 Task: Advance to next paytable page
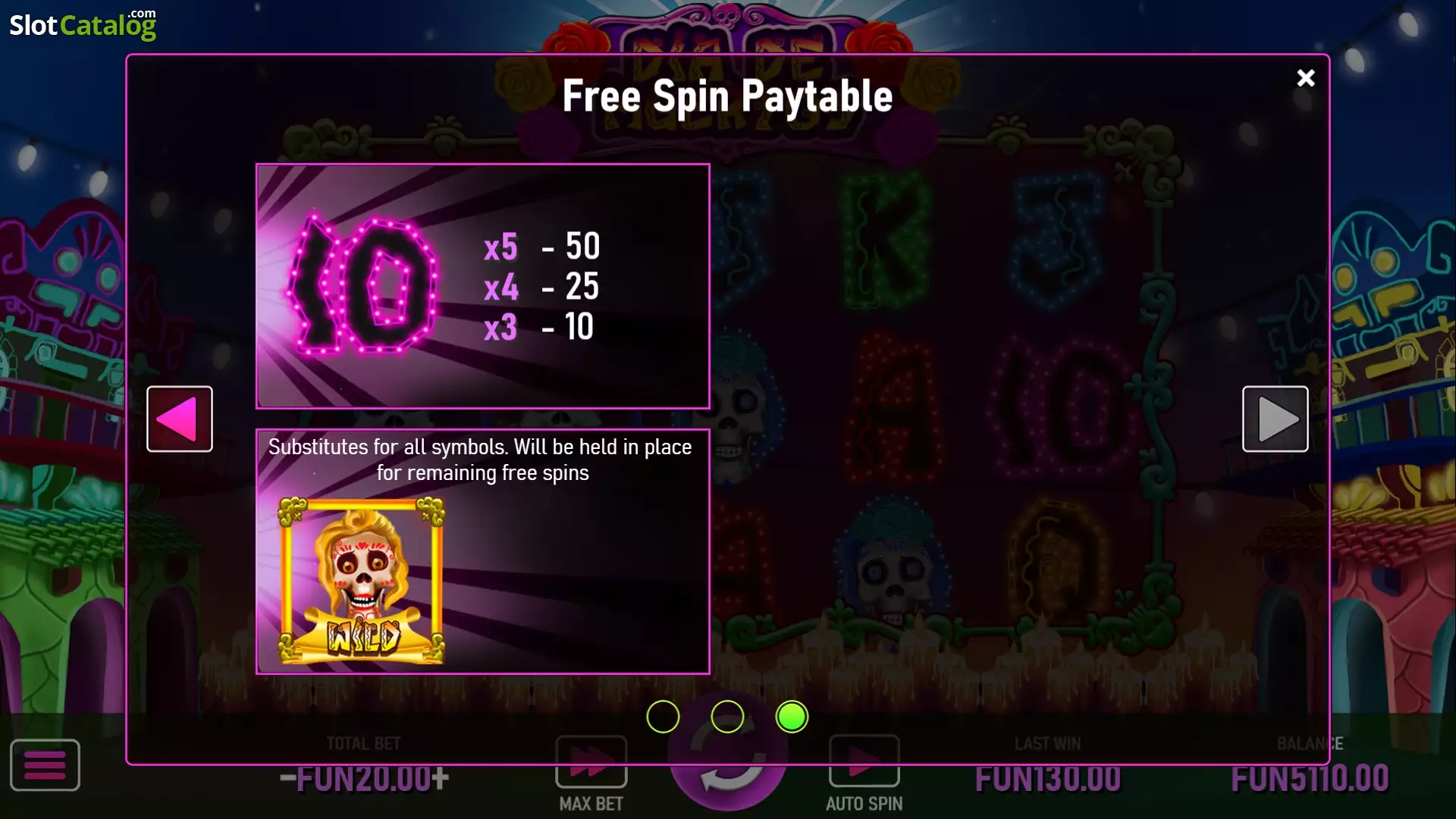click(x=1275, y=419)
